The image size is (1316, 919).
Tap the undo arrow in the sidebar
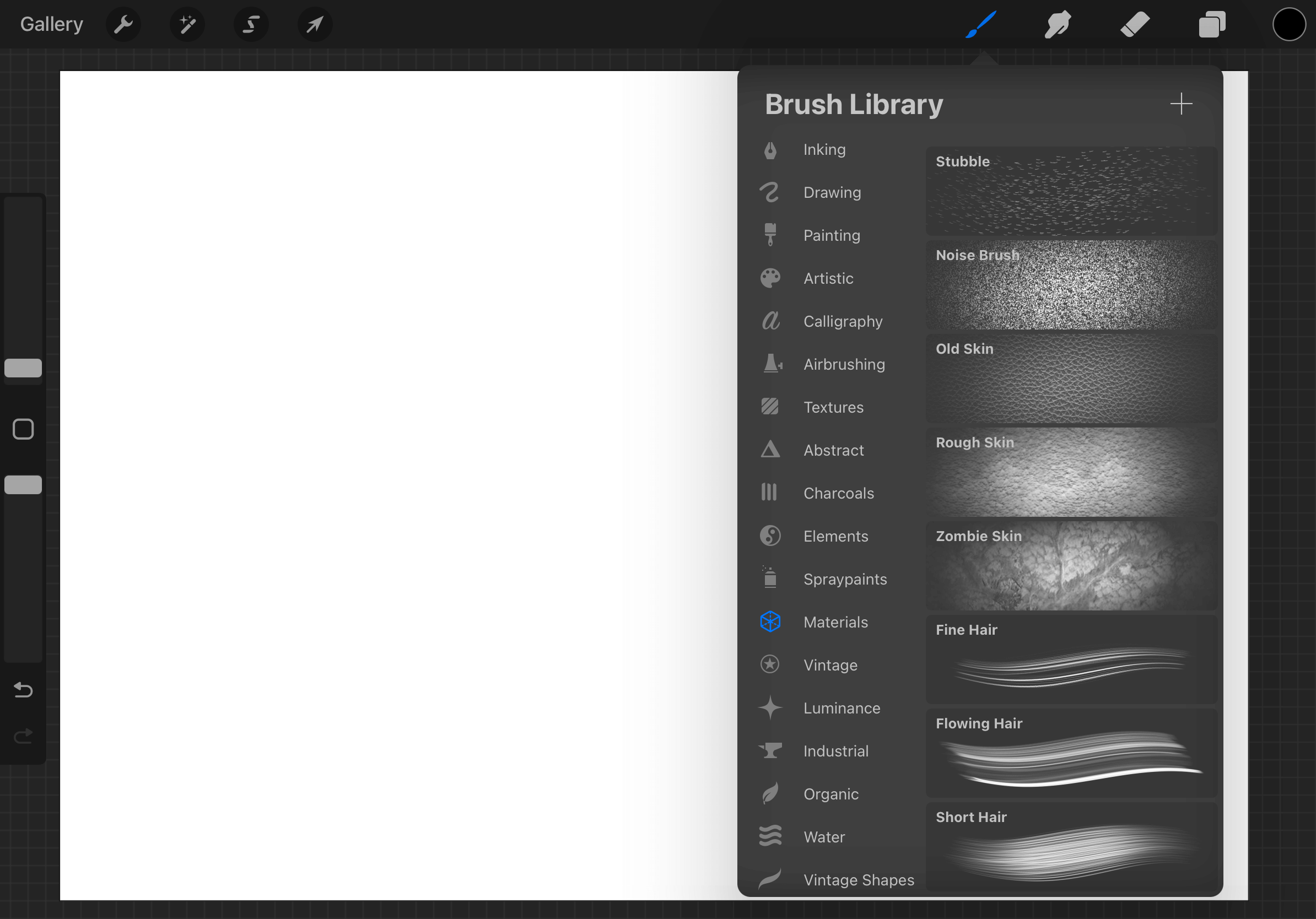(23, 690)
